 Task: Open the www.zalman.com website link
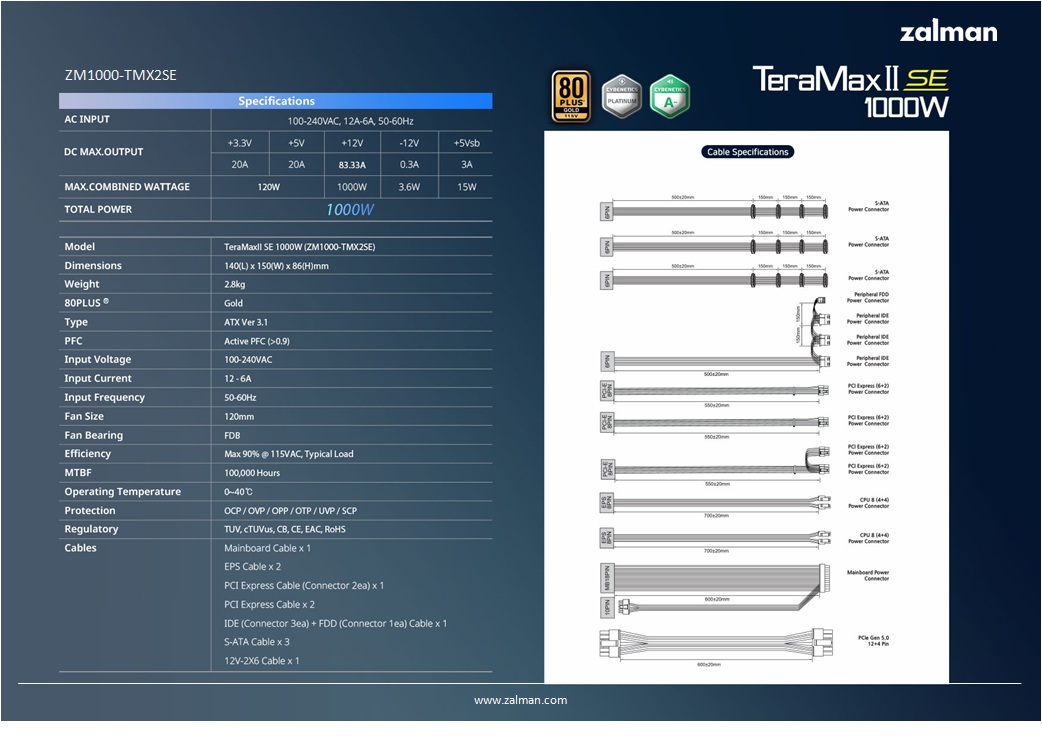pyautogui.click(x=520, y=700)
